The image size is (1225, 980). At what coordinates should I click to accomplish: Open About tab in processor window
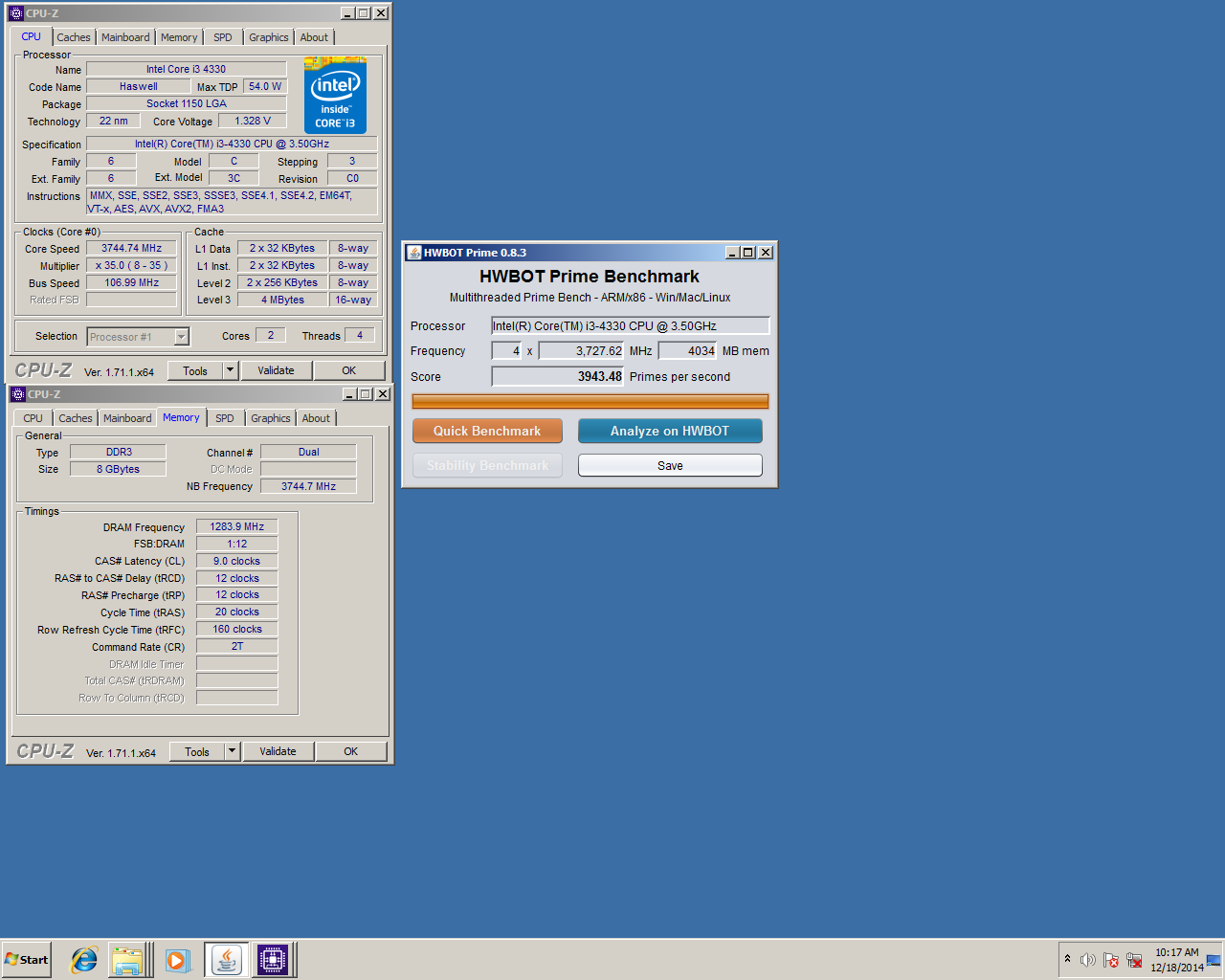(314, 37)
